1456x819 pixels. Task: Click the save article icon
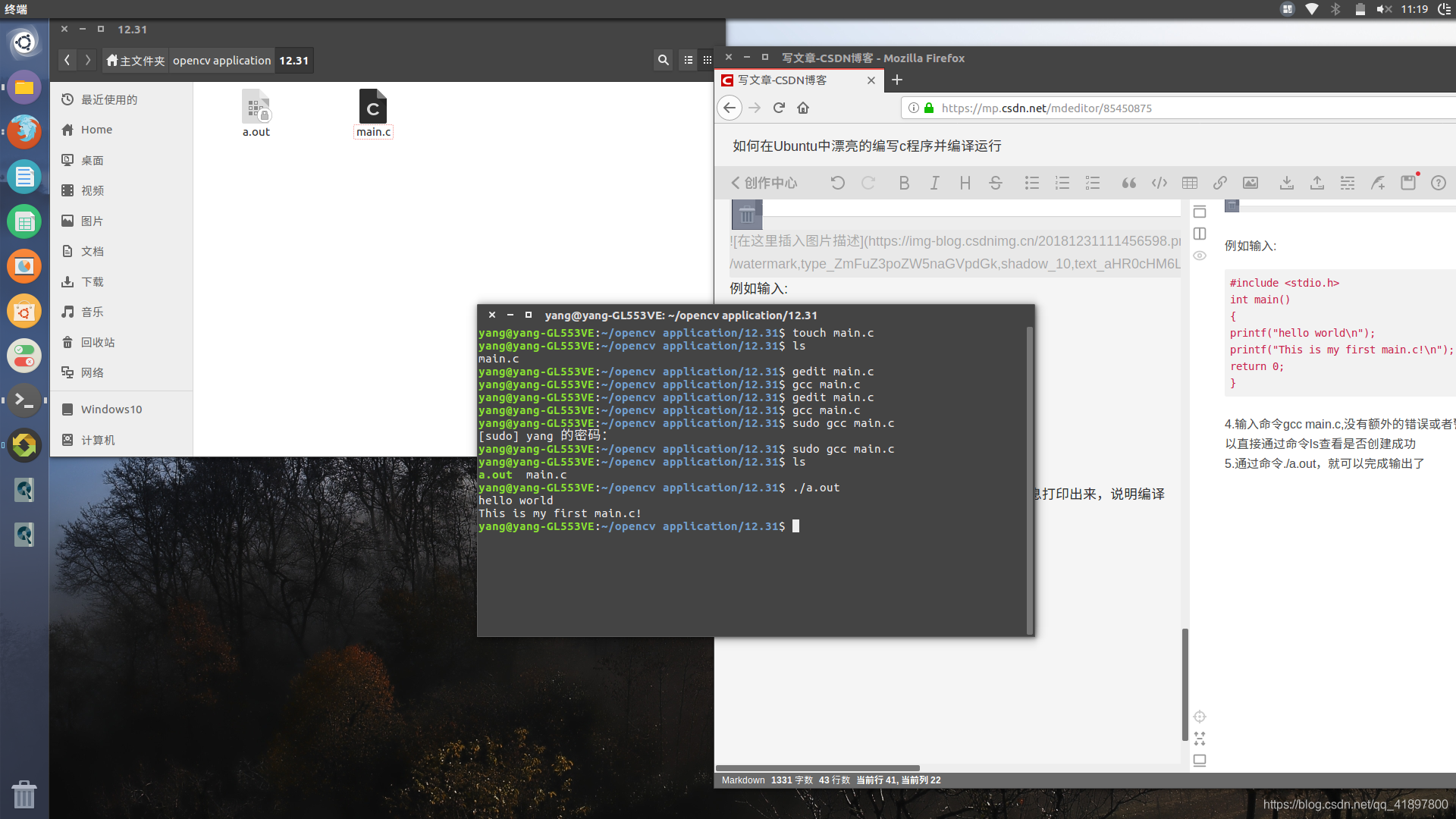[x=1408, y=183]
